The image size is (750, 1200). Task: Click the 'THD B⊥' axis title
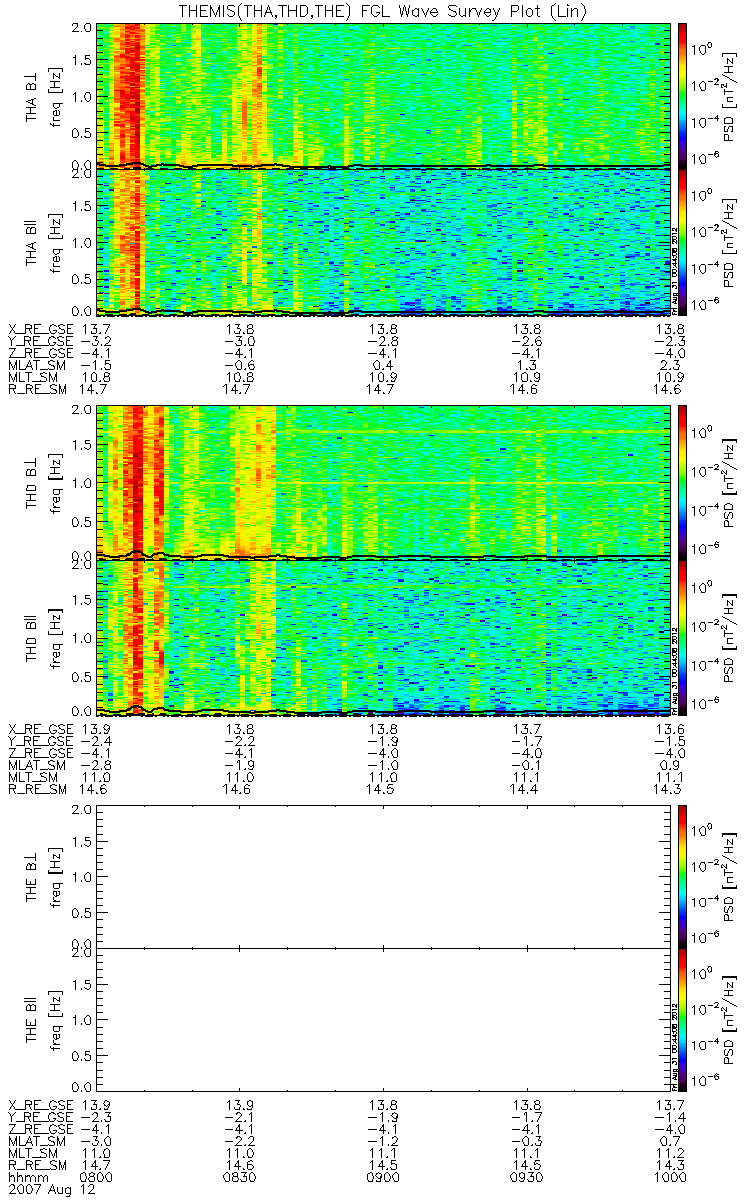[x=32, y=482]
